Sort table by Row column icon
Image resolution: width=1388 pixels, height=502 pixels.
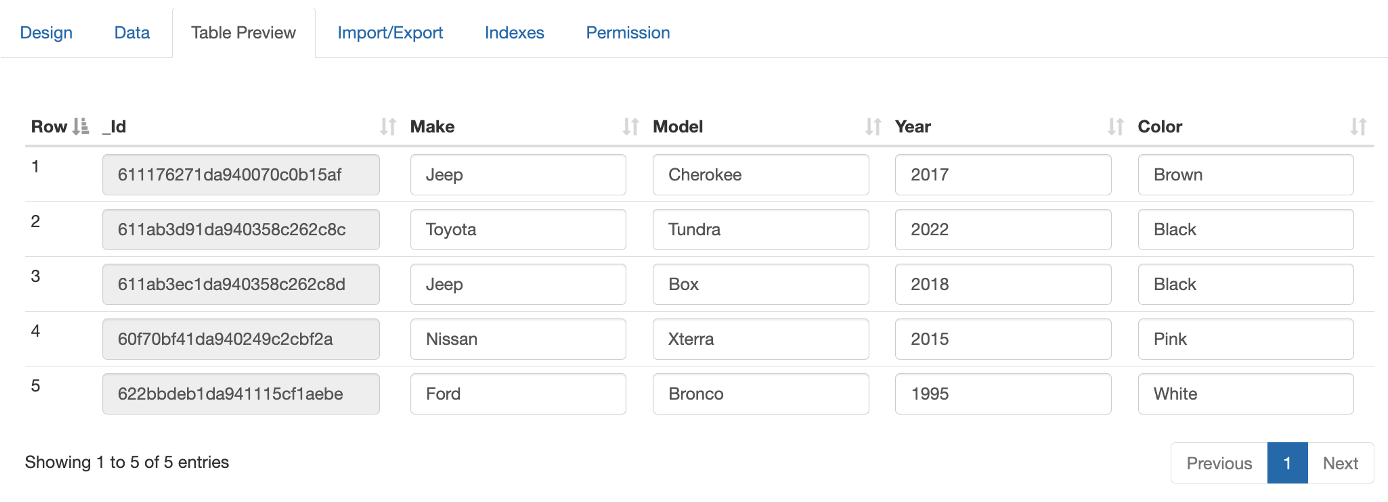82,127
